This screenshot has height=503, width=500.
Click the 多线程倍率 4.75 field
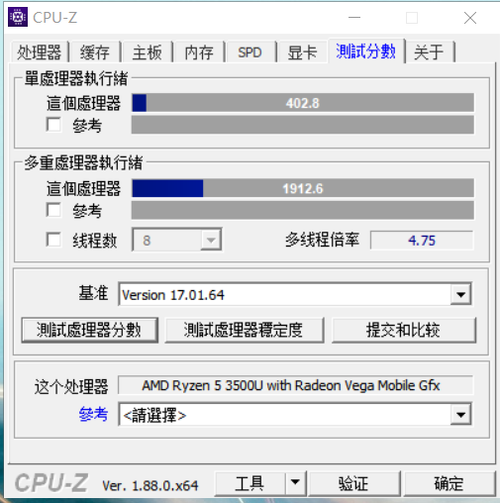coord(422,240)
